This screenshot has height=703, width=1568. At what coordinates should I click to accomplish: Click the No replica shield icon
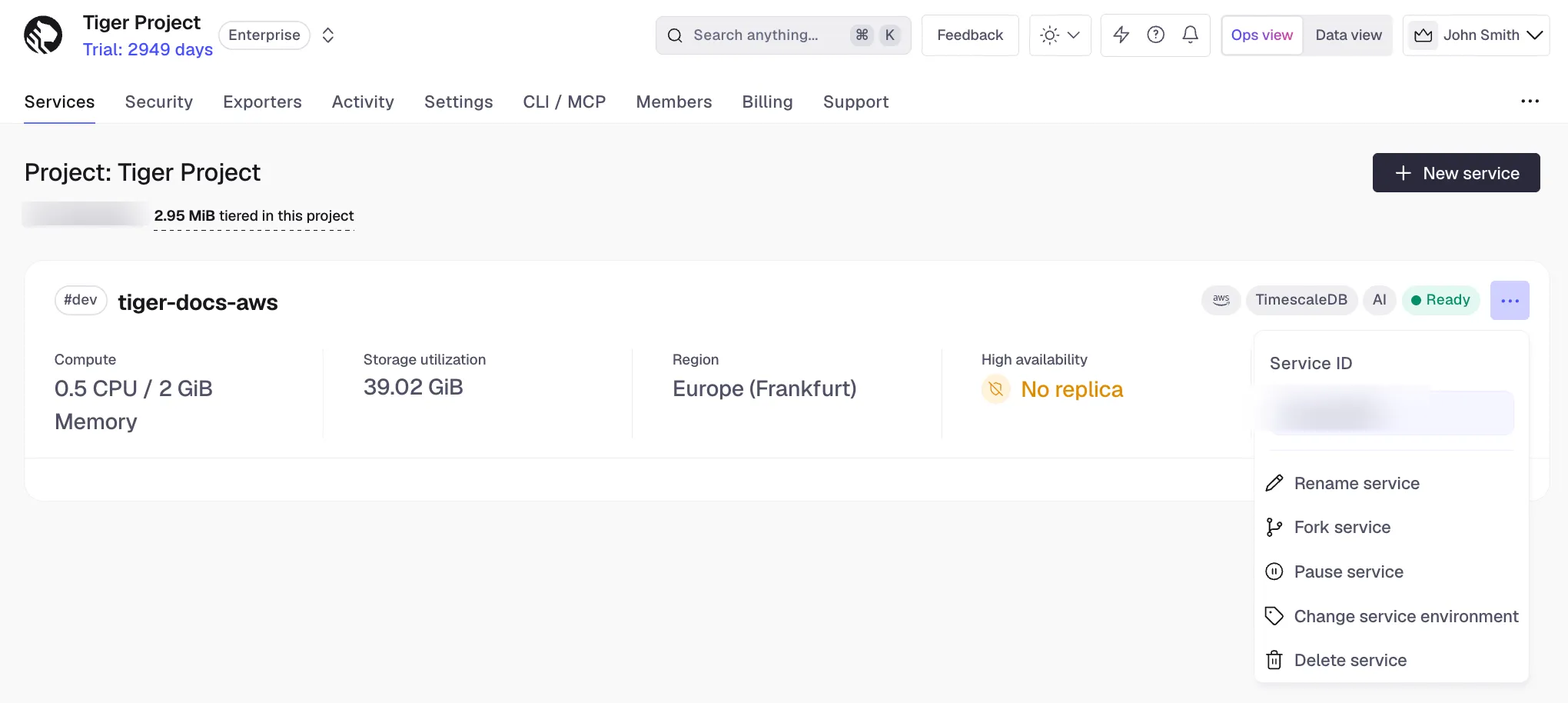click(996, 389)
